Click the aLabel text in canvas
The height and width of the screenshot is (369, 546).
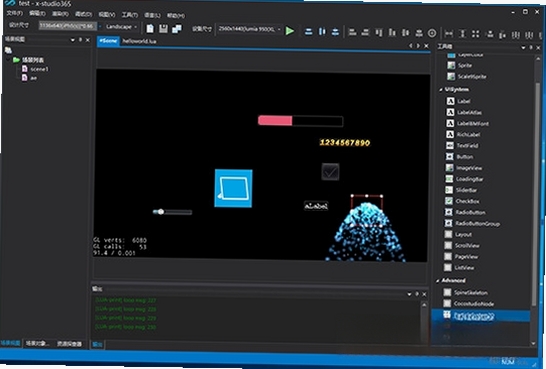pos(316,206)
